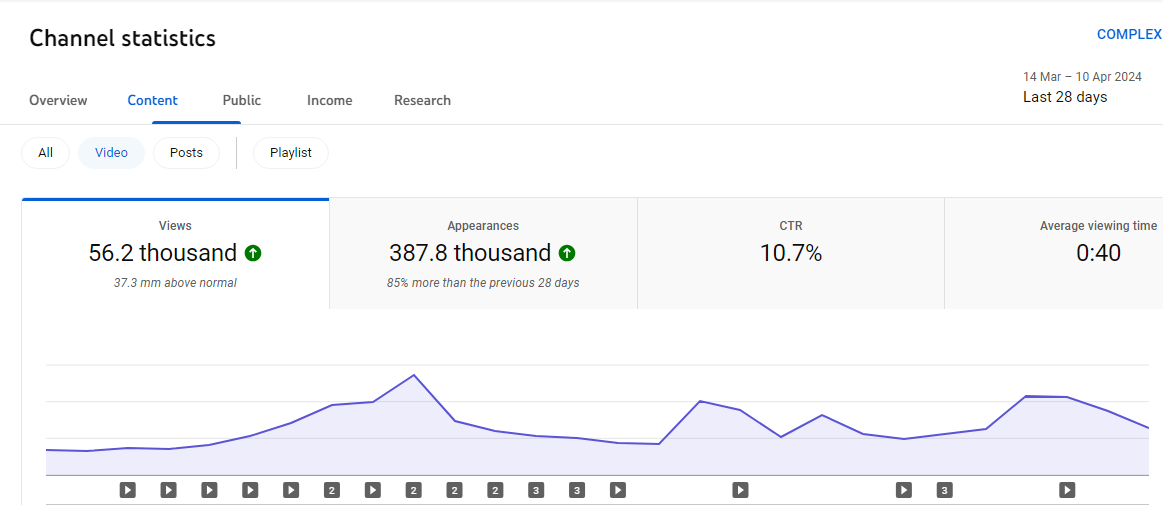
Task: Toggle the Posts filter chip
Action: pyautogui.click(x=186, y=153)
